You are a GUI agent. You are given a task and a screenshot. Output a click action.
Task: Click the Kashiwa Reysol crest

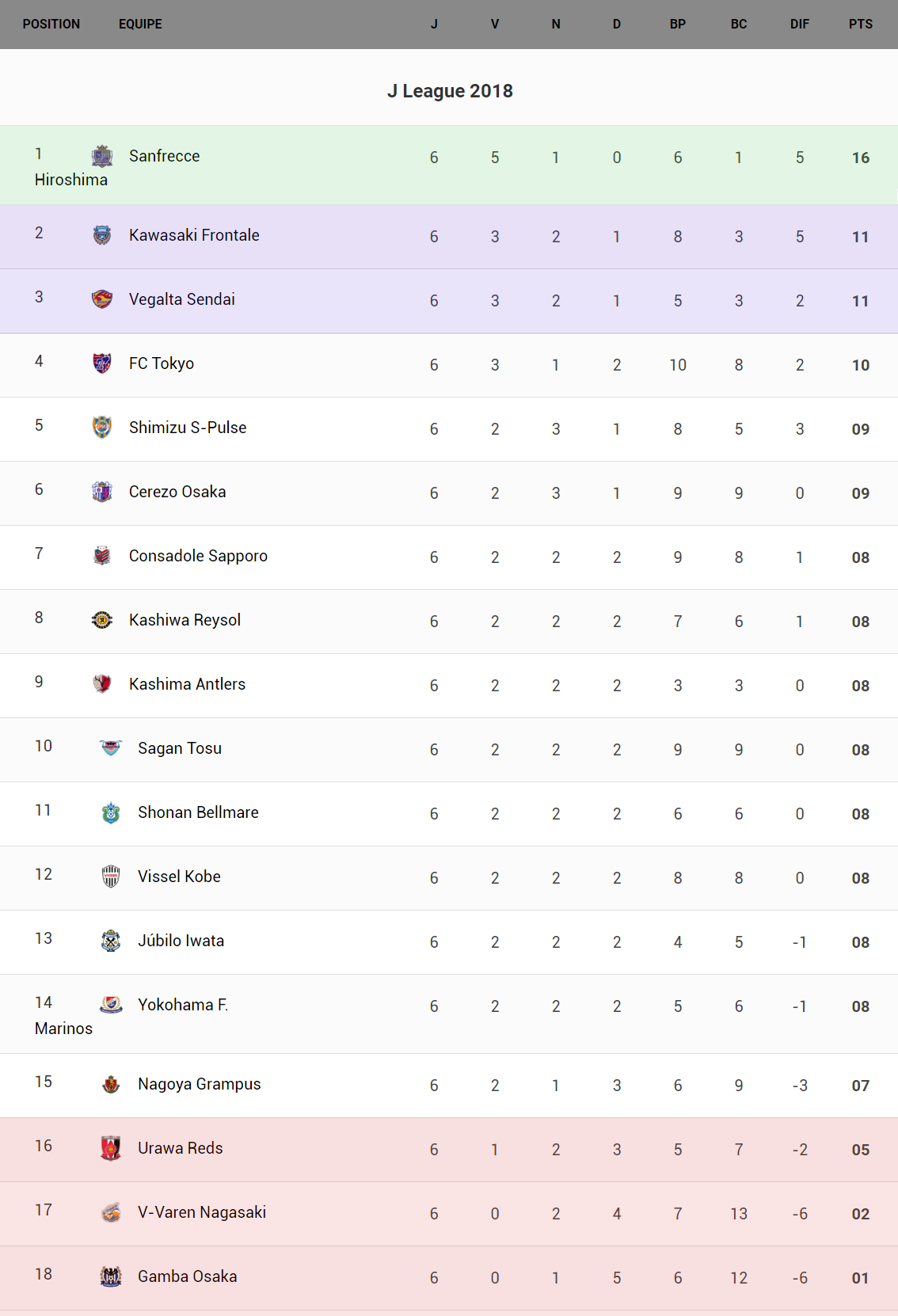[x=102, y=620]
